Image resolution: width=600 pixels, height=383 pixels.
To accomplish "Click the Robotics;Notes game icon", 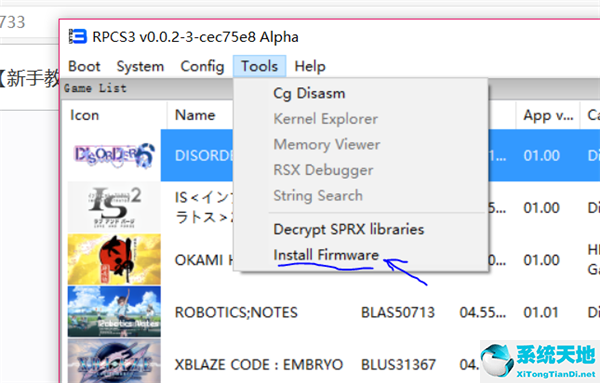I will coord(114,311).
